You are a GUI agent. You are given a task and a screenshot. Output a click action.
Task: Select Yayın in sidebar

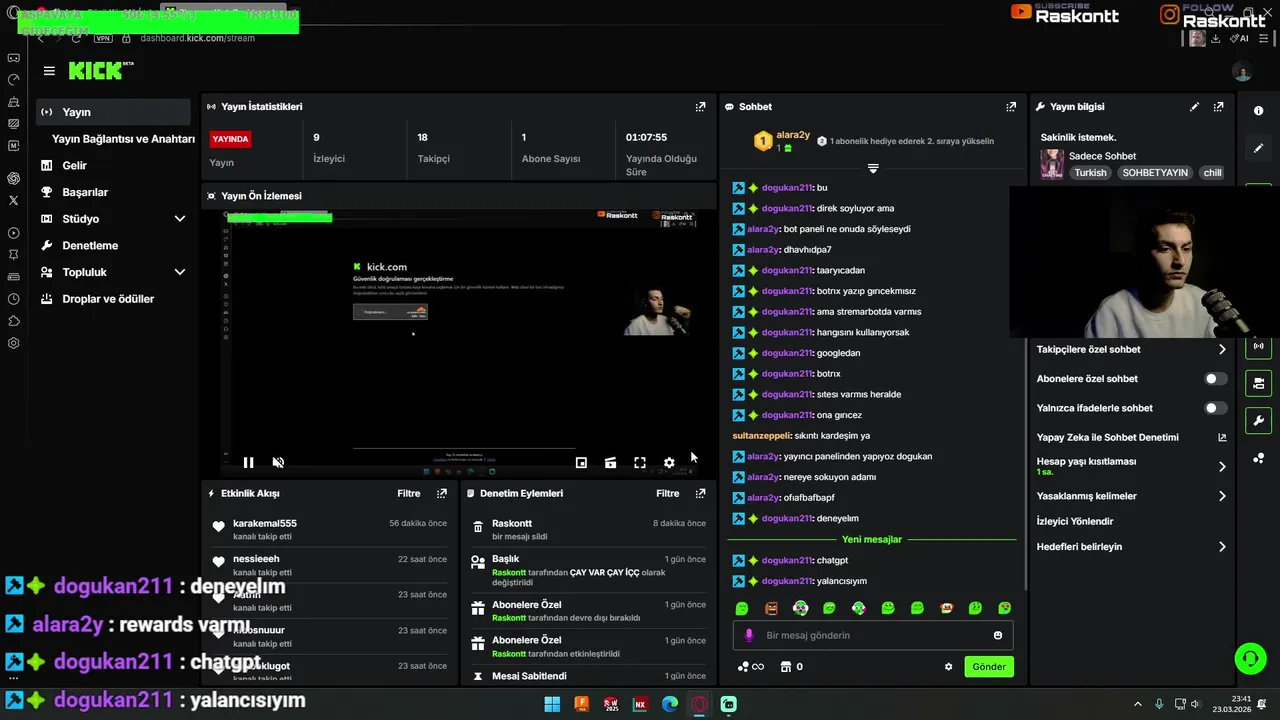click(x=113, y=112)
